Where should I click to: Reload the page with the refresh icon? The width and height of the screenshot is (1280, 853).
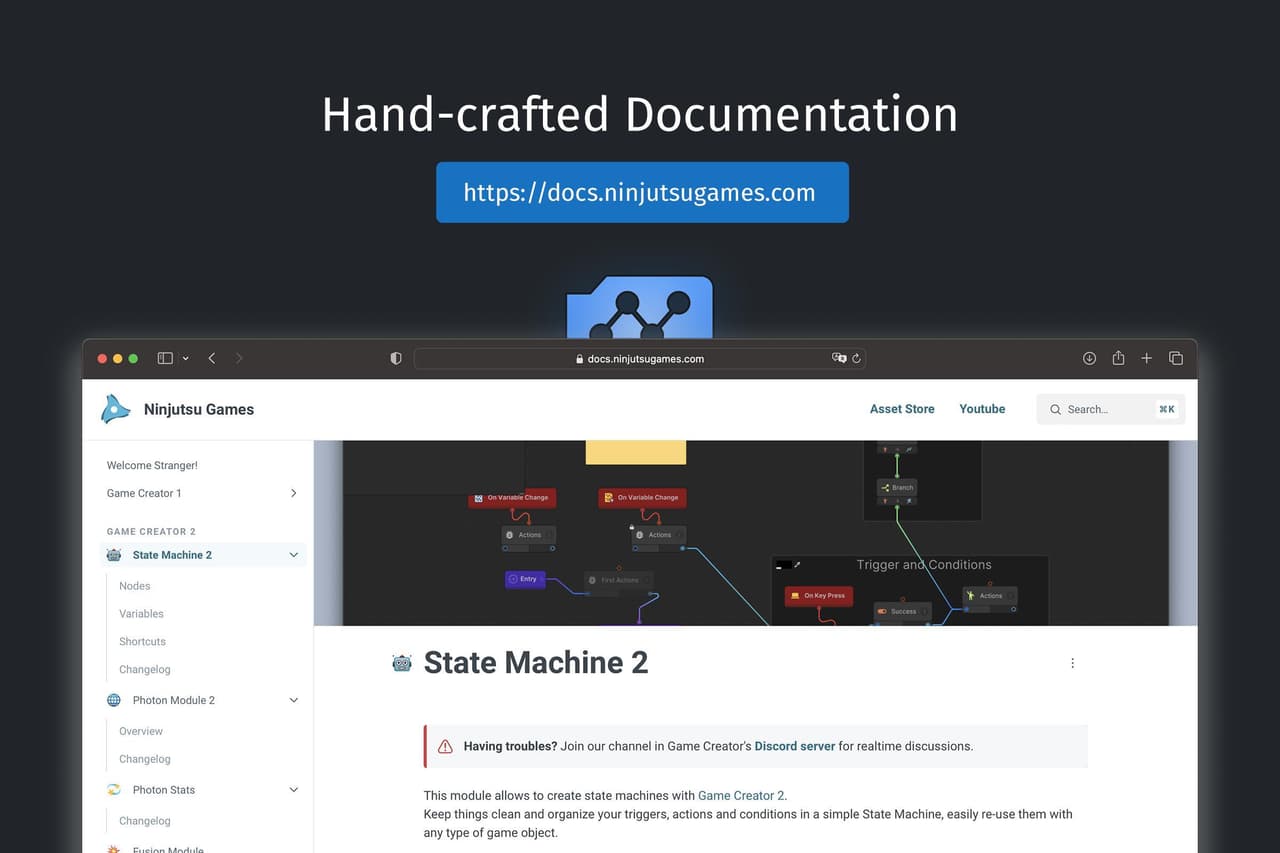pos(857,358)
